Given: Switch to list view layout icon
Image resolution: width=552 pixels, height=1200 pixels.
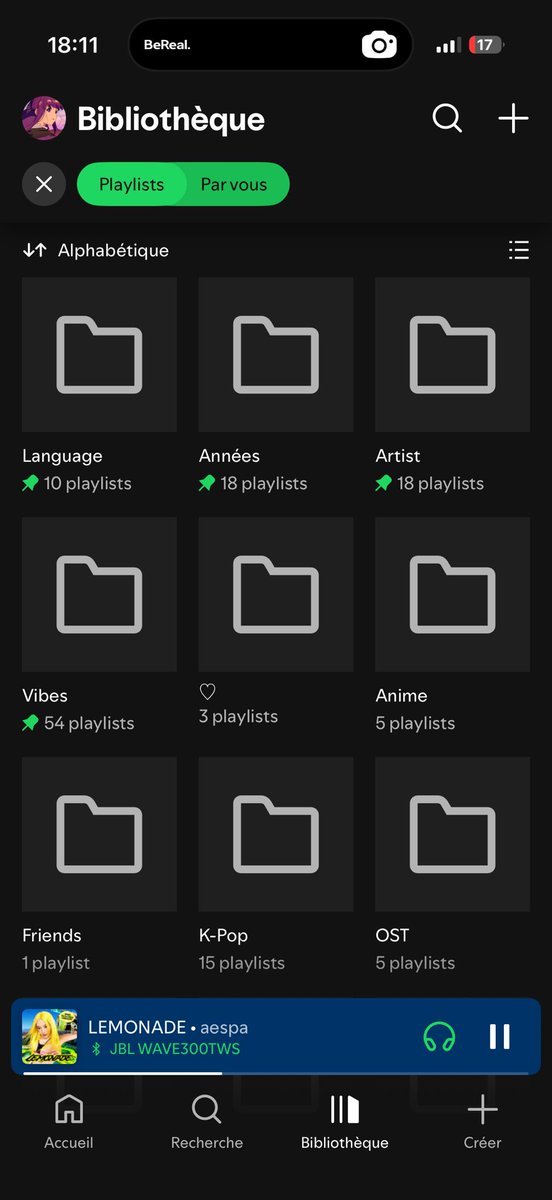Looking at the screenshot, I should point(518,250).
